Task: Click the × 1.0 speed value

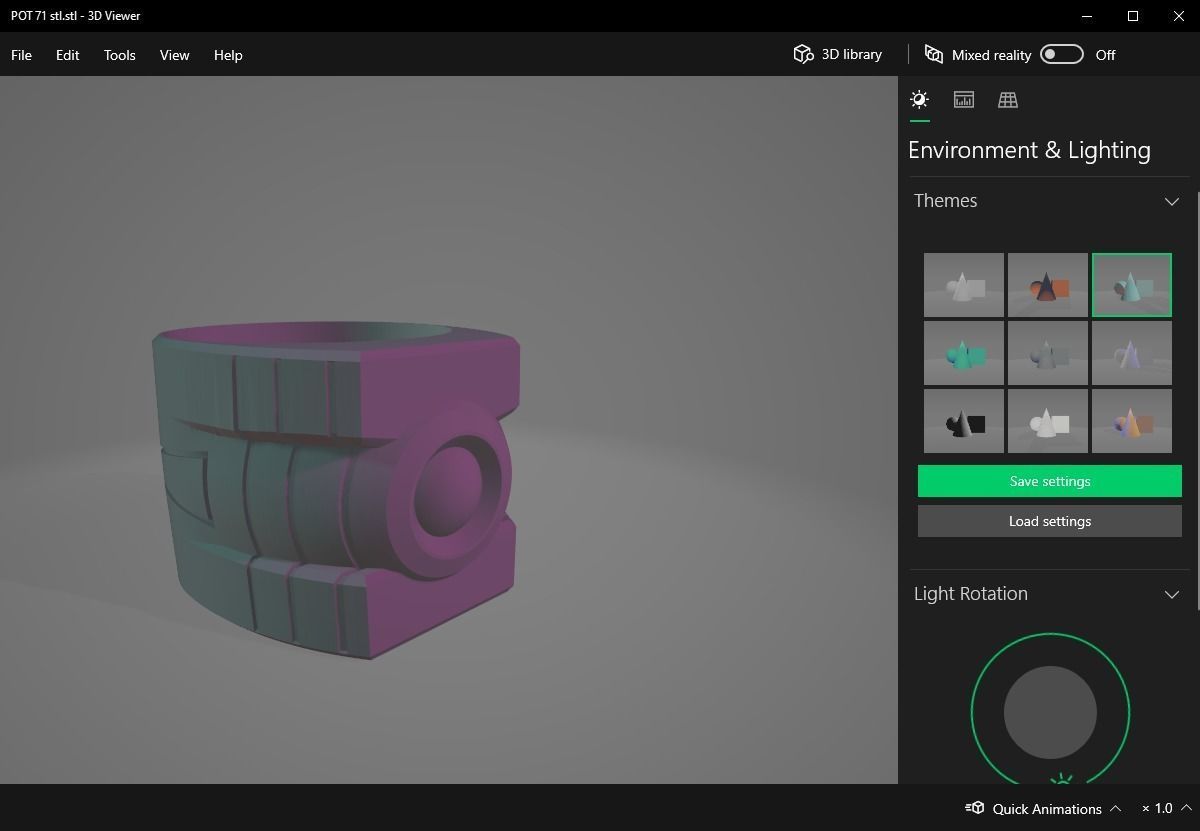Action: click(1157, 808)
